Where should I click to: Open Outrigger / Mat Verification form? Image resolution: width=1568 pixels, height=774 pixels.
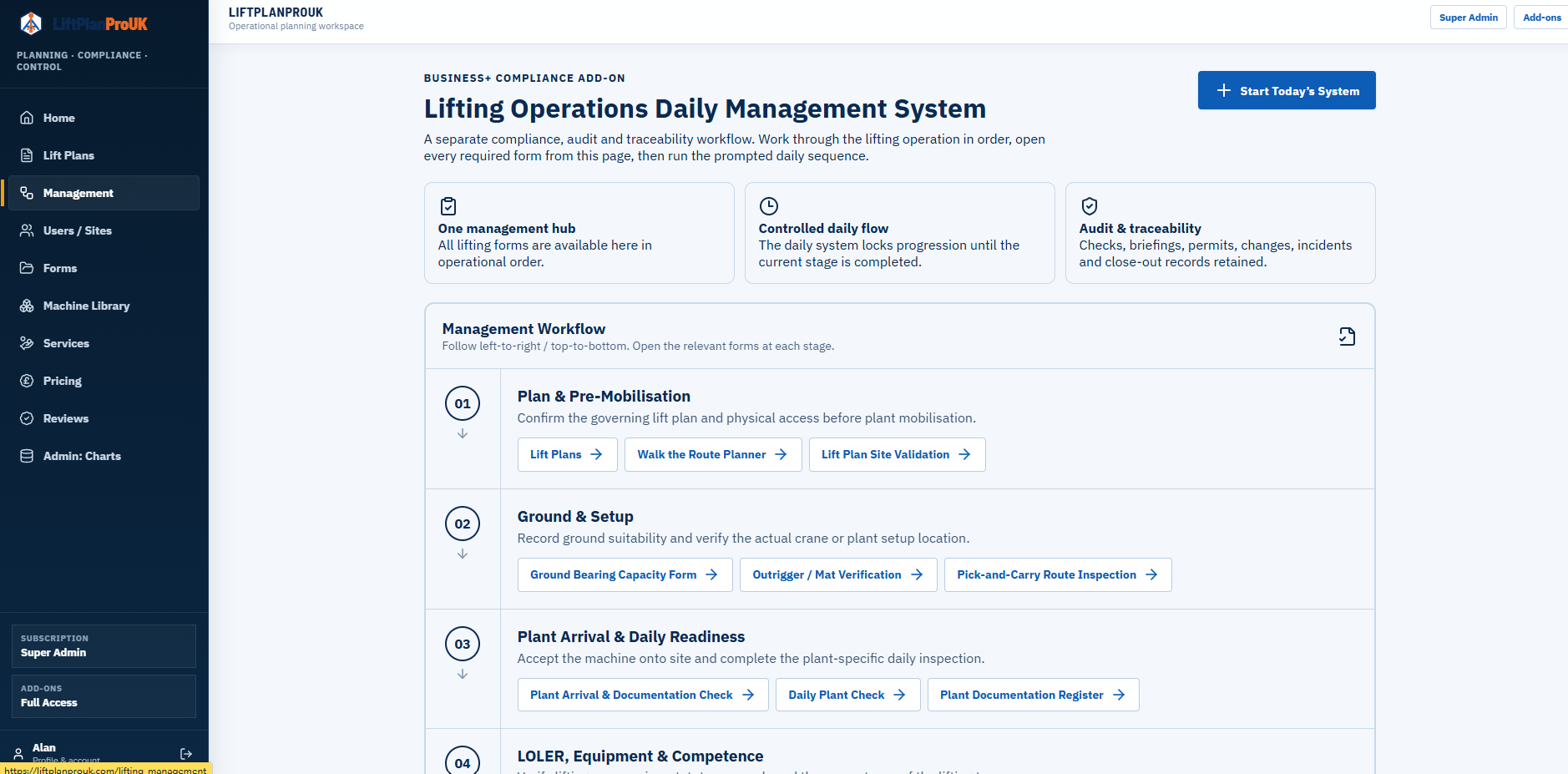pos(838,574)
